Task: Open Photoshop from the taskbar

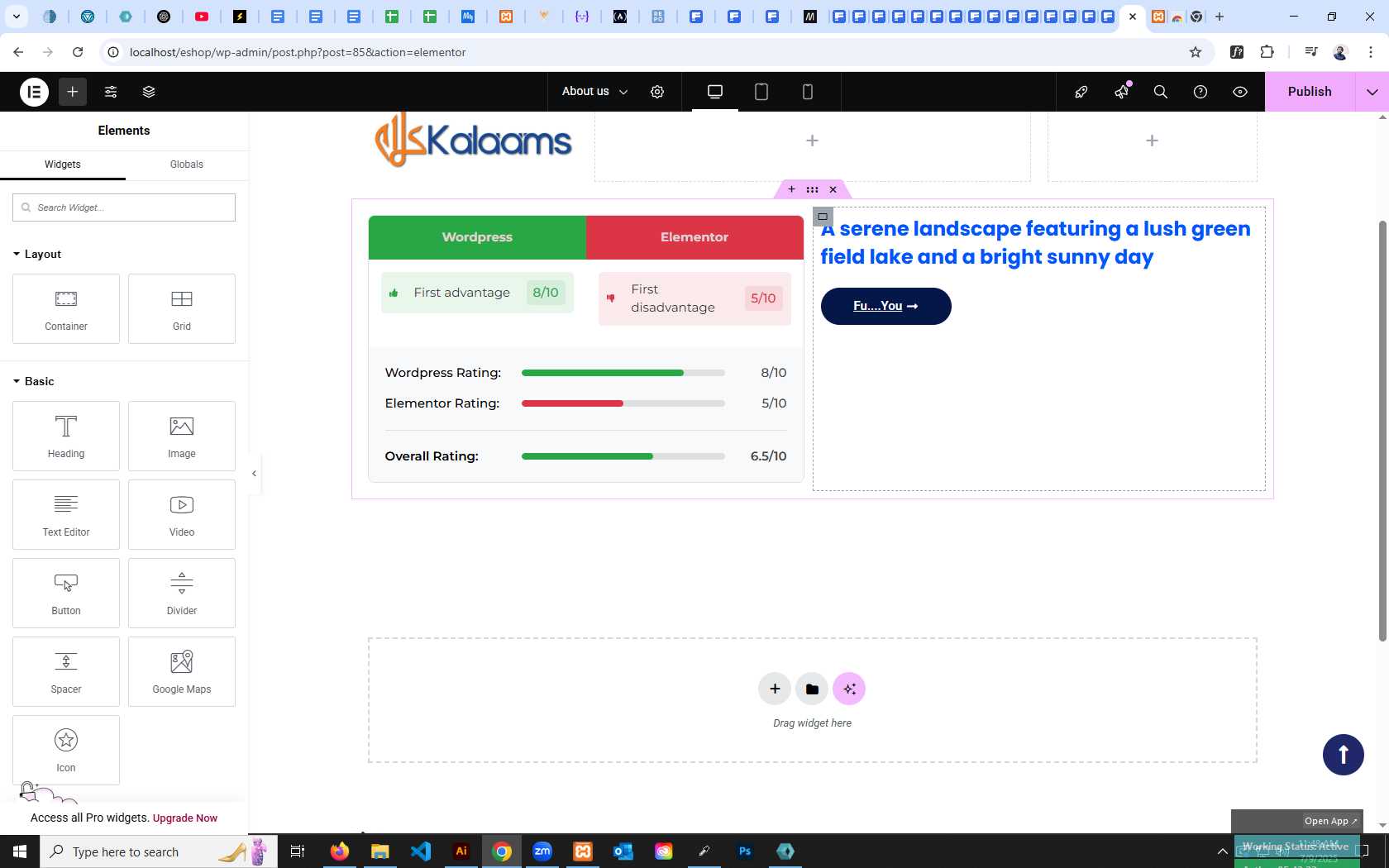Action: coord(745,851)
